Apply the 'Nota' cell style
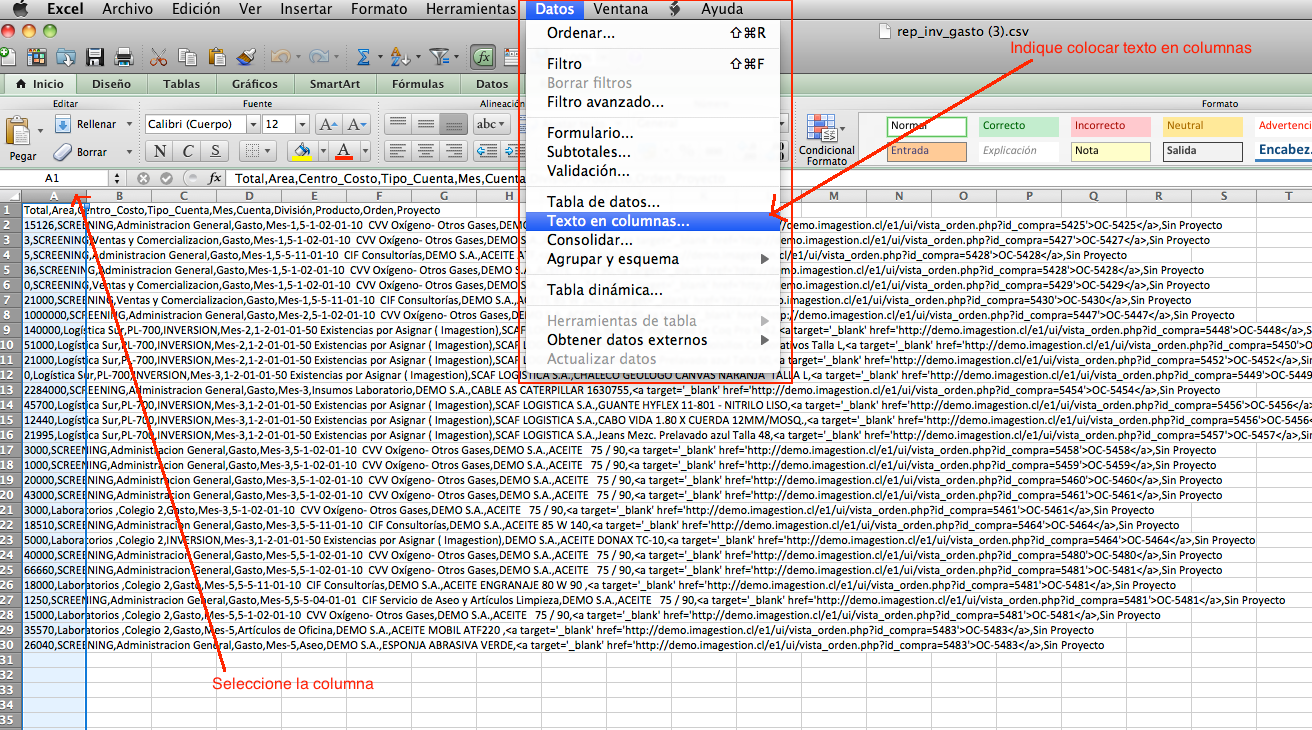1312x730 pixels. pyautogui.click(x=1110, y=151)
